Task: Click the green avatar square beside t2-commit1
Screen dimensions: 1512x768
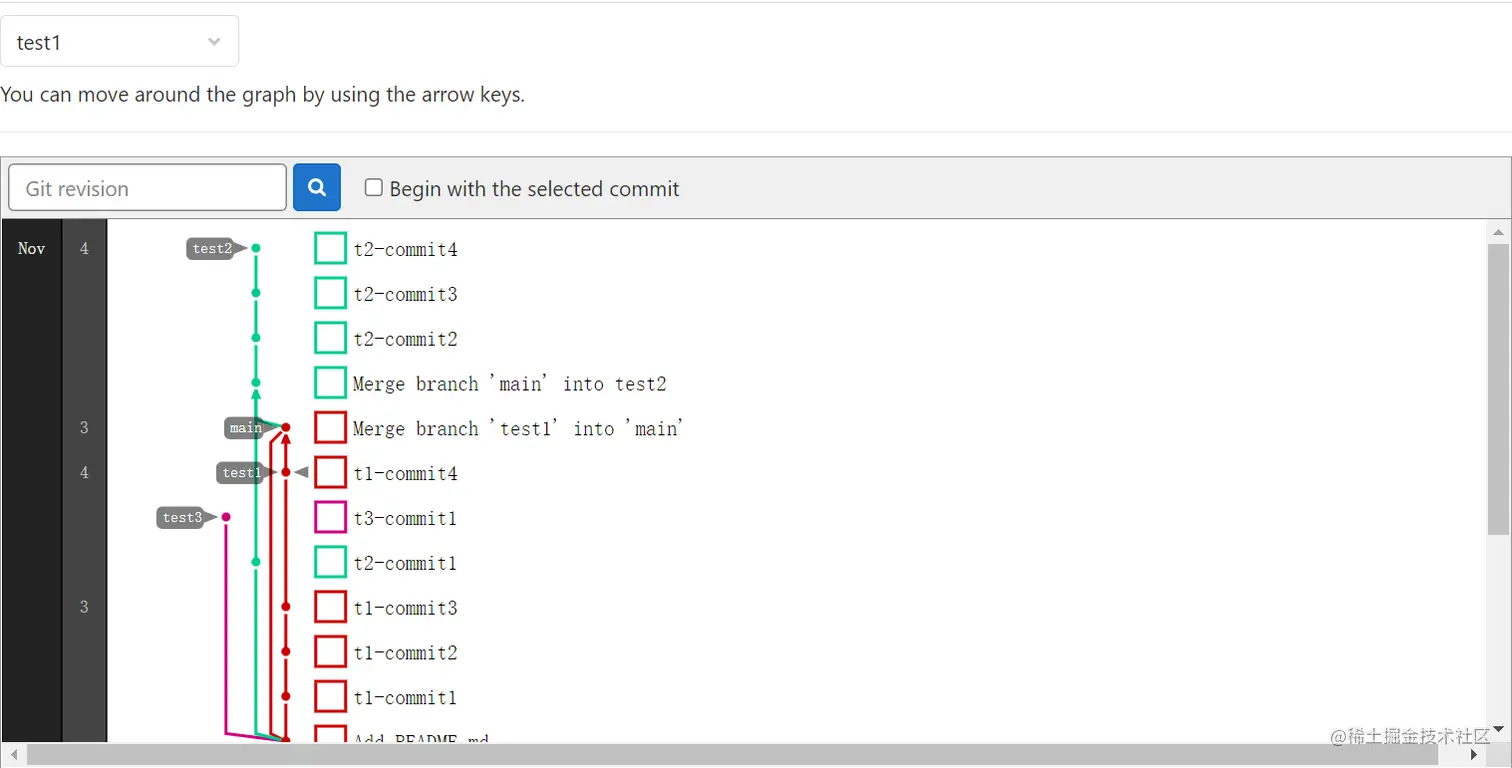Action: point(330,562)
